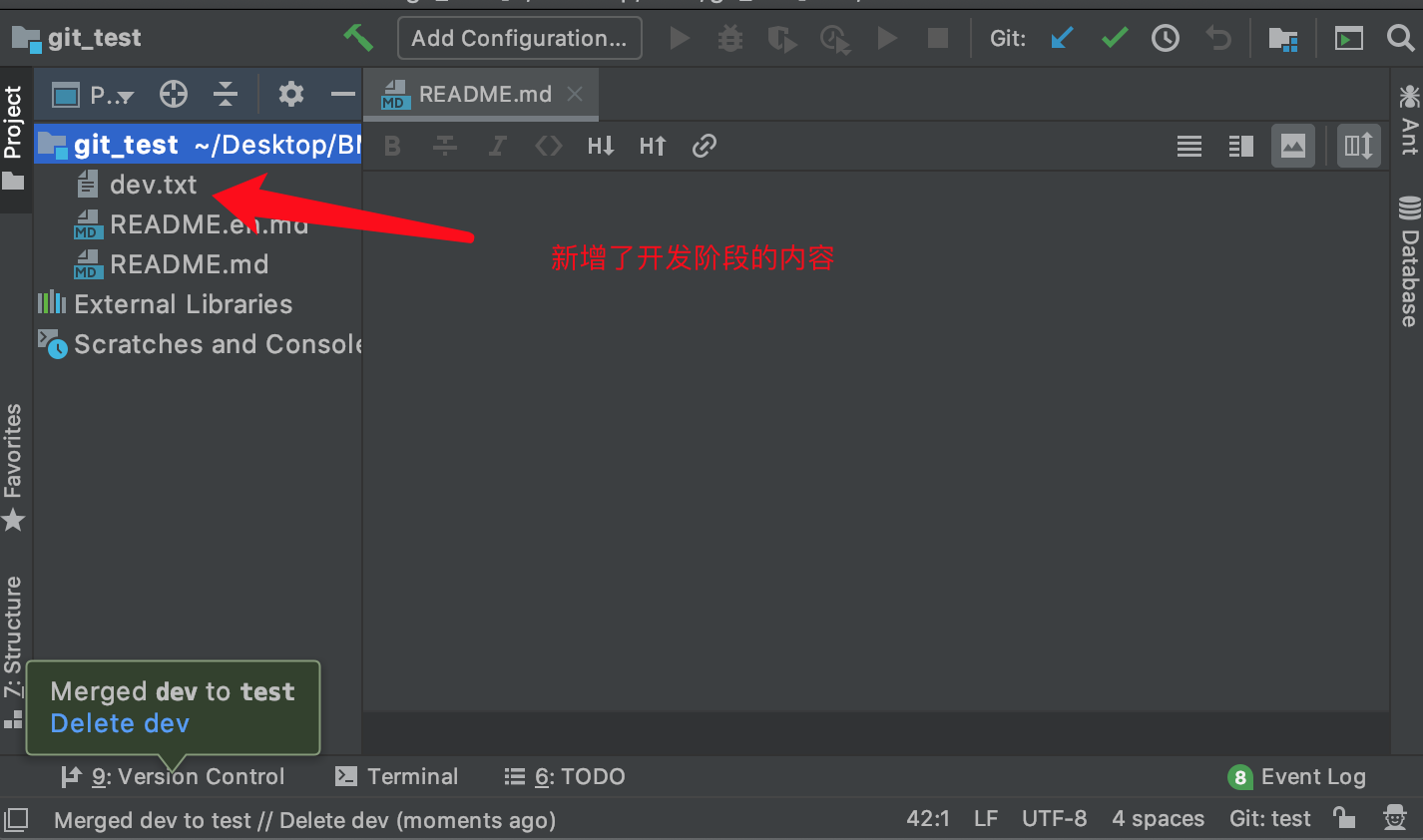Open Git: test branch selector
The image size is (1423, 840).
pyautogui.click(x=1269, y=819)
